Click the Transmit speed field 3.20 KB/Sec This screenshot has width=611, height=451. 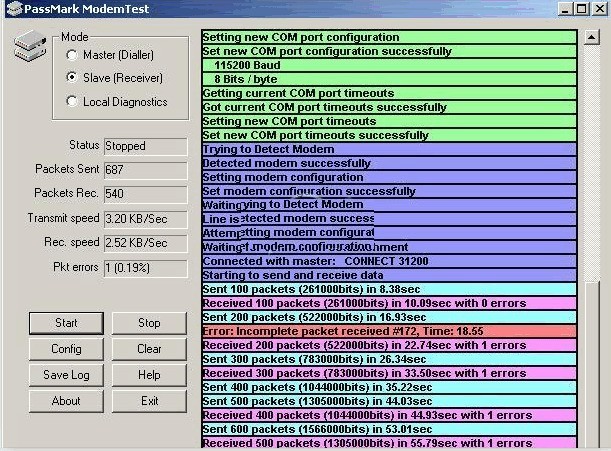pyautogui.click(x=146, y=219)
